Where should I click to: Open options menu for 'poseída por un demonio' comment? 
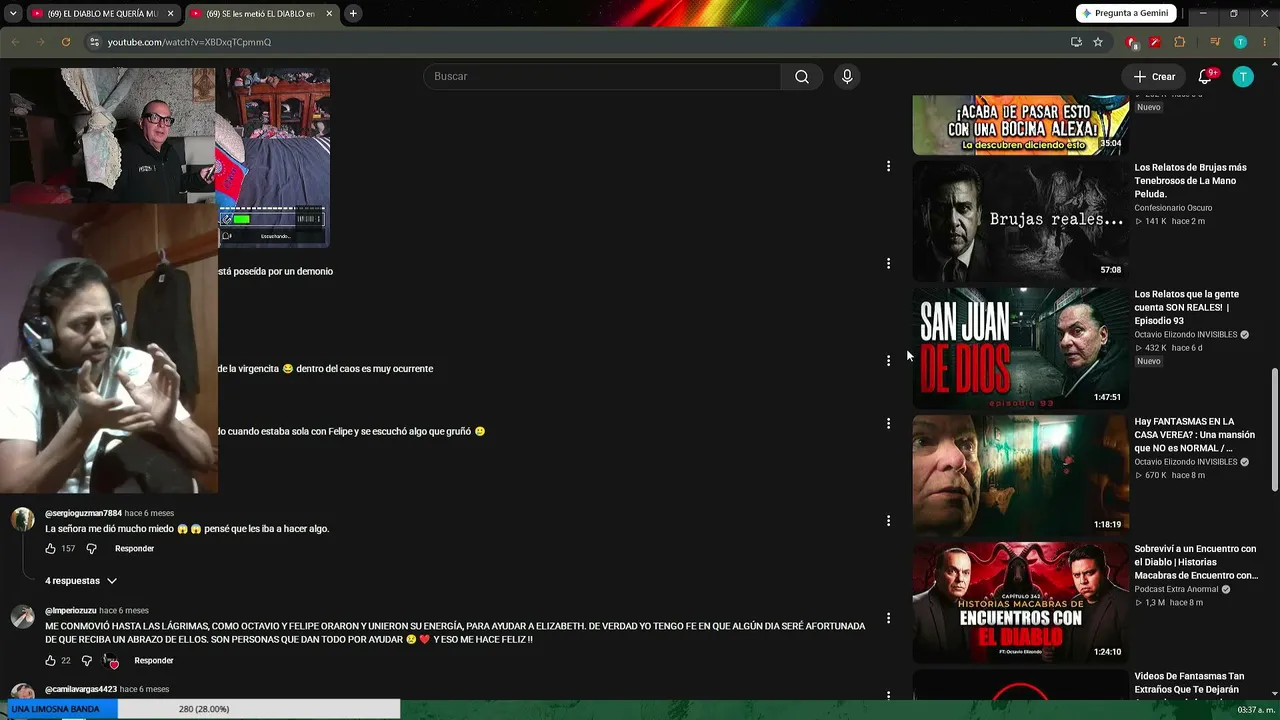click(888, 264)
